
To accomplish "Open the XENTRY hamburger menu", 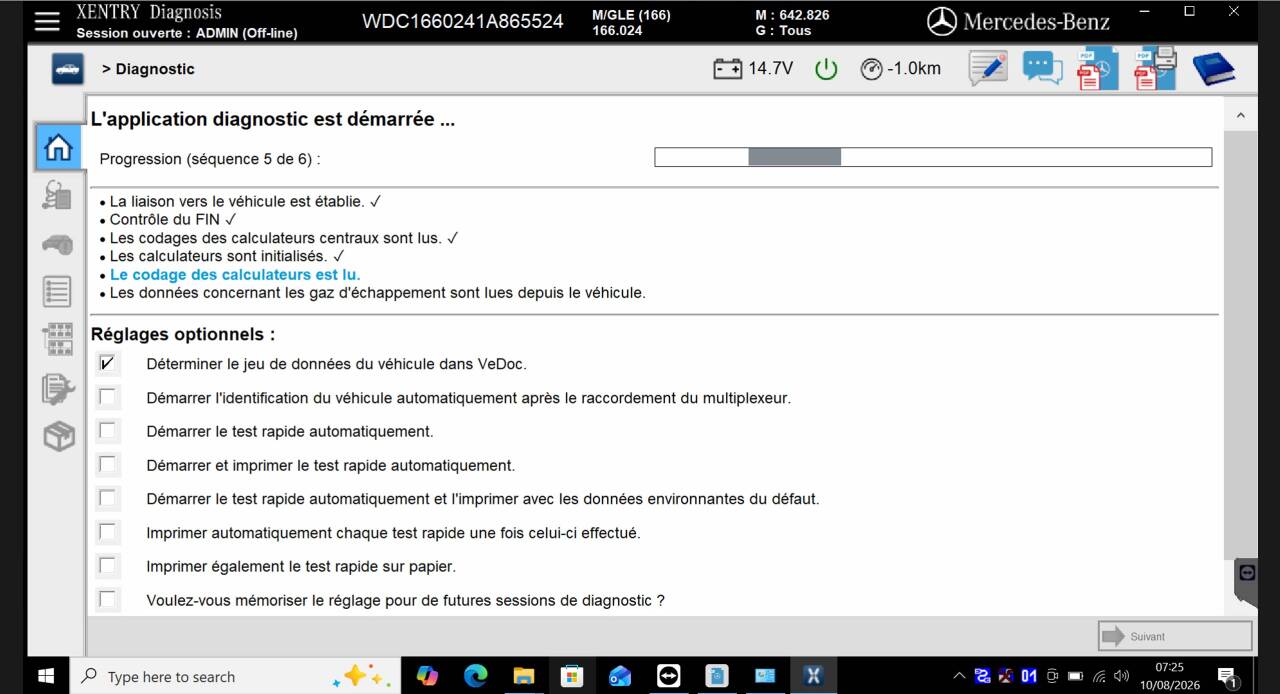I will pos(47,21).
